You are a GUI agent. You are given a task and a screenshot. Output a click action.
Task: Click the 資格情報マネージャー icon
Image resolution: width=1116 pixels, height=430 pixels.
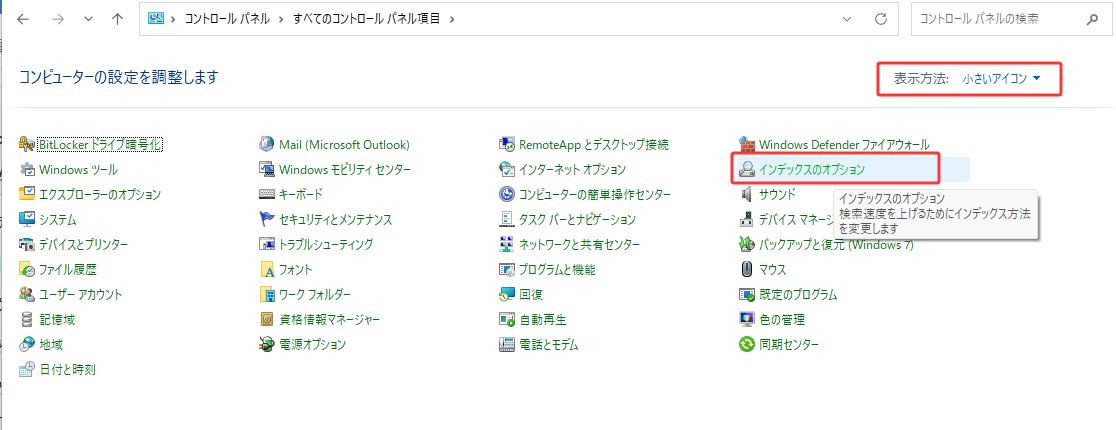point(267,320)
